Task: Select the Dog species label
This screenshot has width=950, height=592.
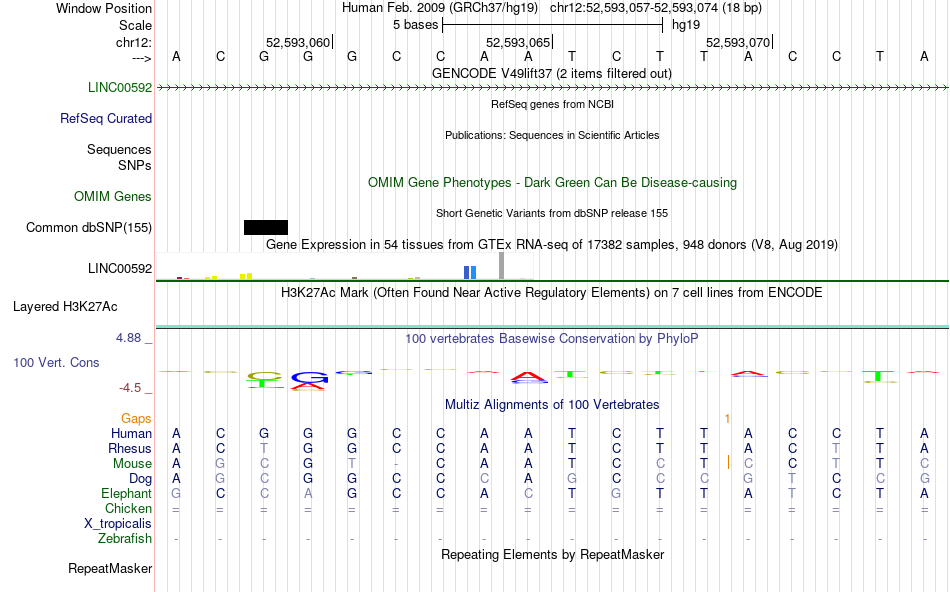Action: (x=141, y=479)
